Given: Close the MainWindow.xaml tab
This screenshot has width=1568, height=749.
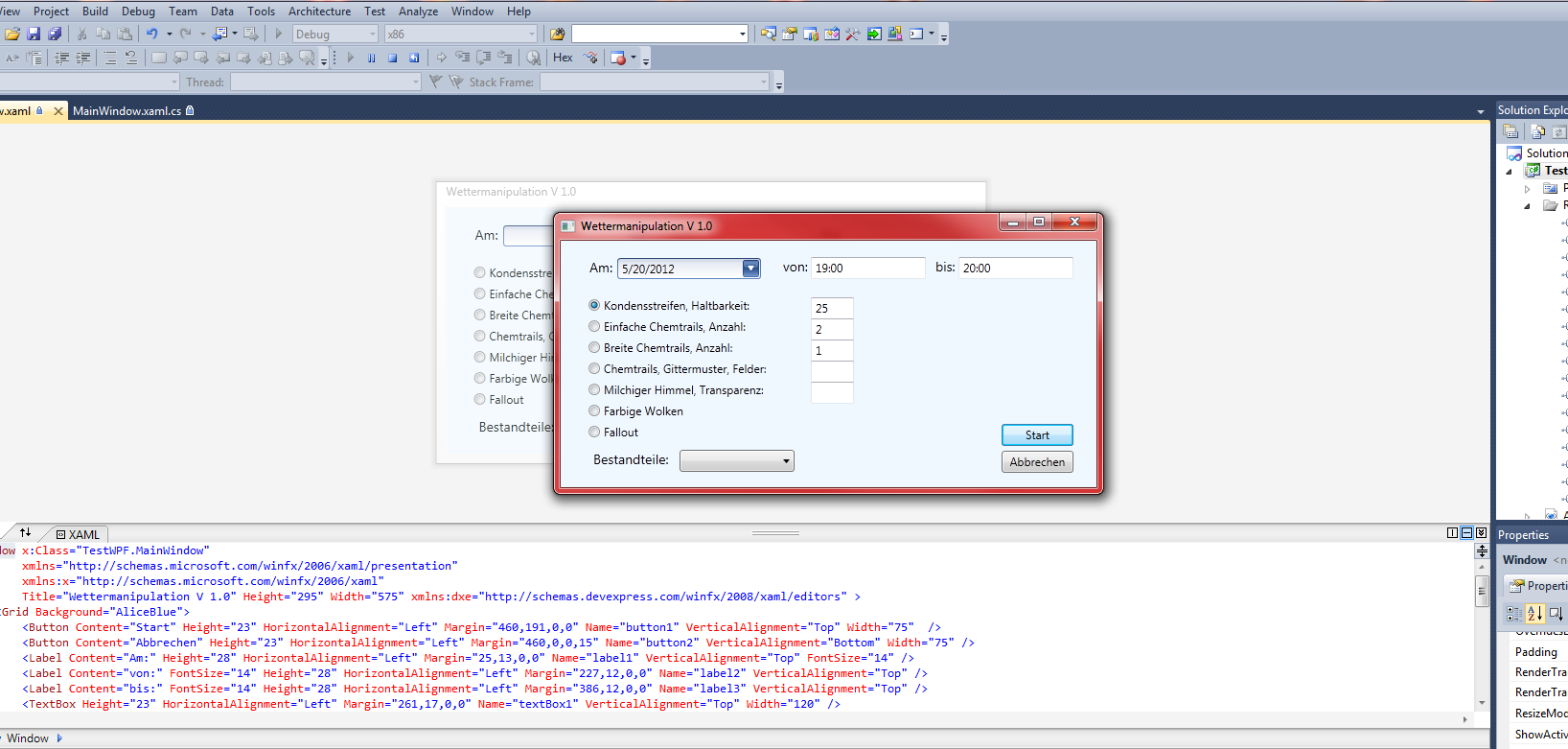Looking at the screenshot, I should pos(58,111).
